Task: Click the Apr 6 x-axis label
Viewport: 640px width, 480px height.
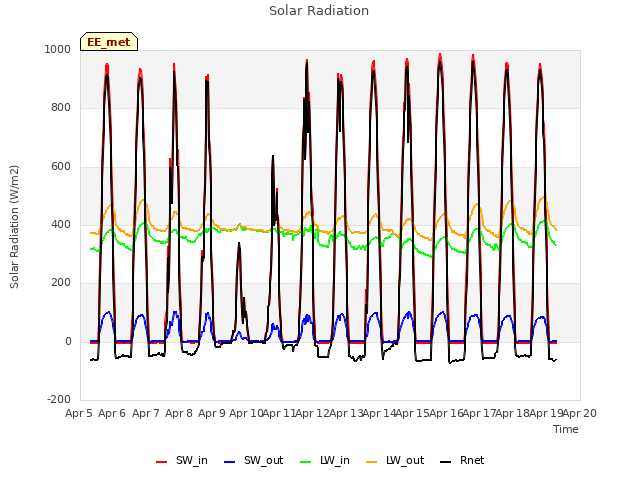Action: [x=112, y=413]
